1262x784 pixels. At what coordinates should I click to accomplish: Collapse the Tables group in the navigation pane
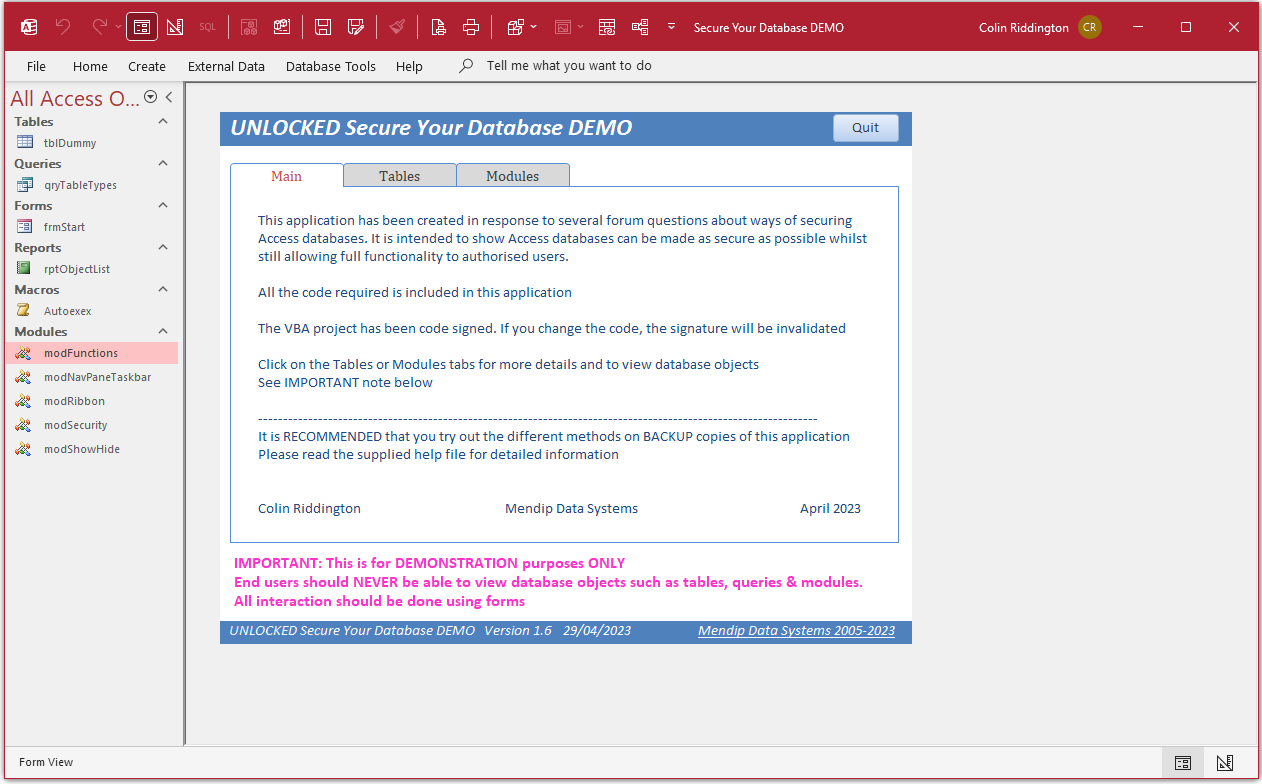pyautogui.click(x=163, y=121)
